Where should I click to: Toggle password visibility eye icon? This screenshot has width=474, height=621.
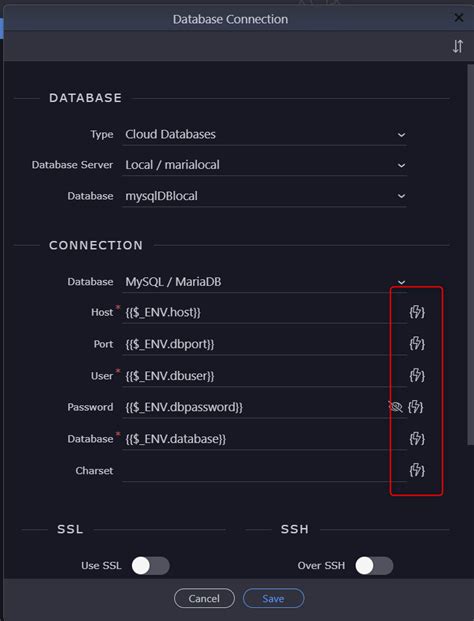pos(395,407)
